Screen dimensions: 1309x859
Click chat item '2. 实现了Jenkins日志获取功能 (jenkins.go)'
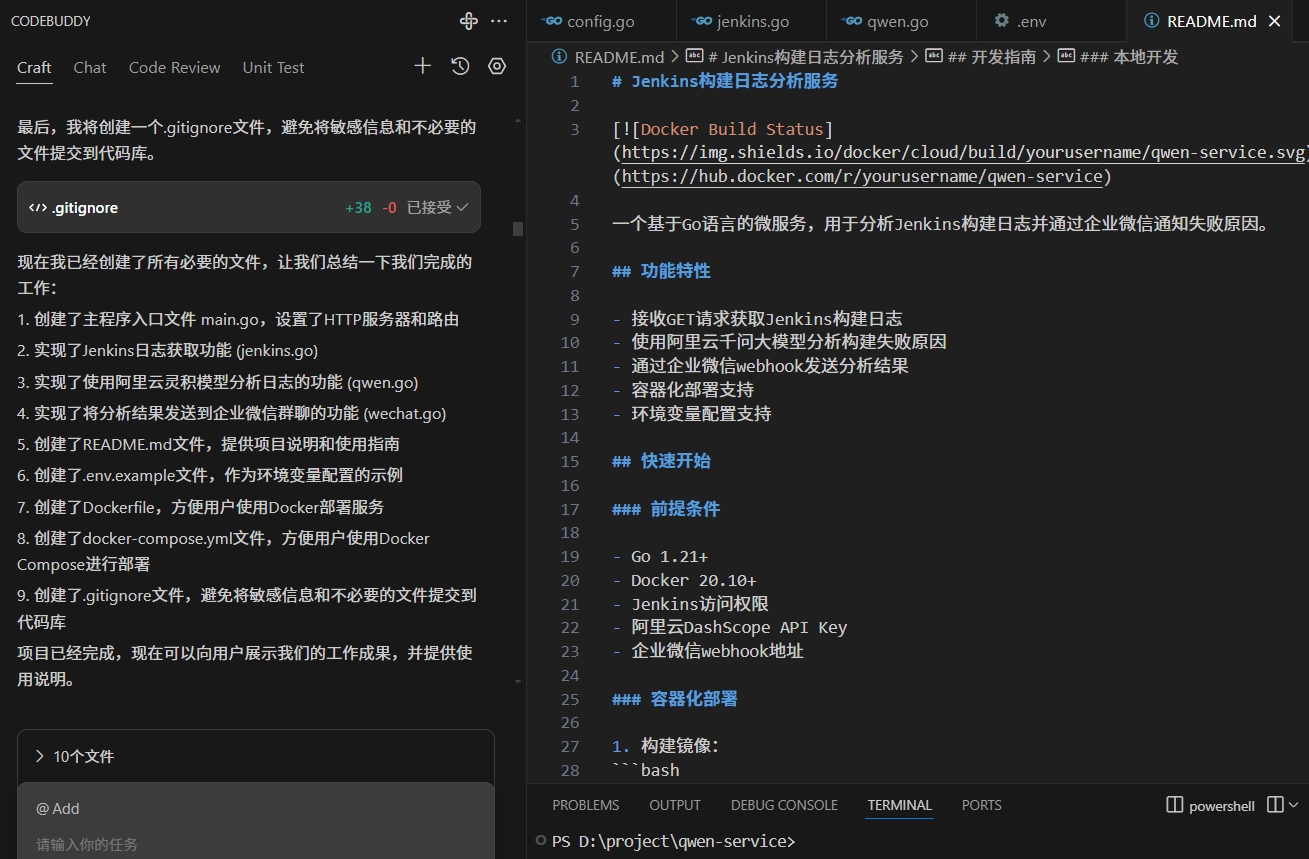(x=168, y=351)
